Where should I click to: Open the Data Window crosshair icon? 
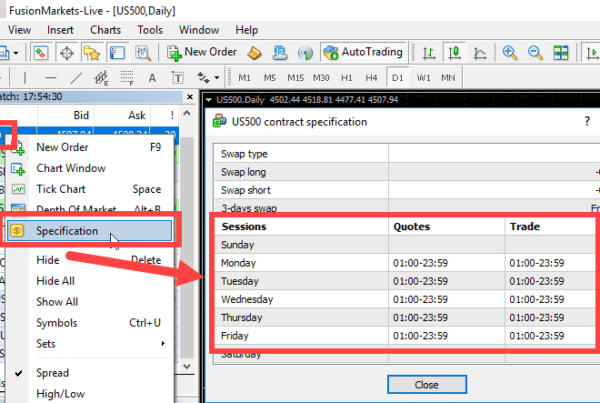pyautogui.click(x=67, y=53)
